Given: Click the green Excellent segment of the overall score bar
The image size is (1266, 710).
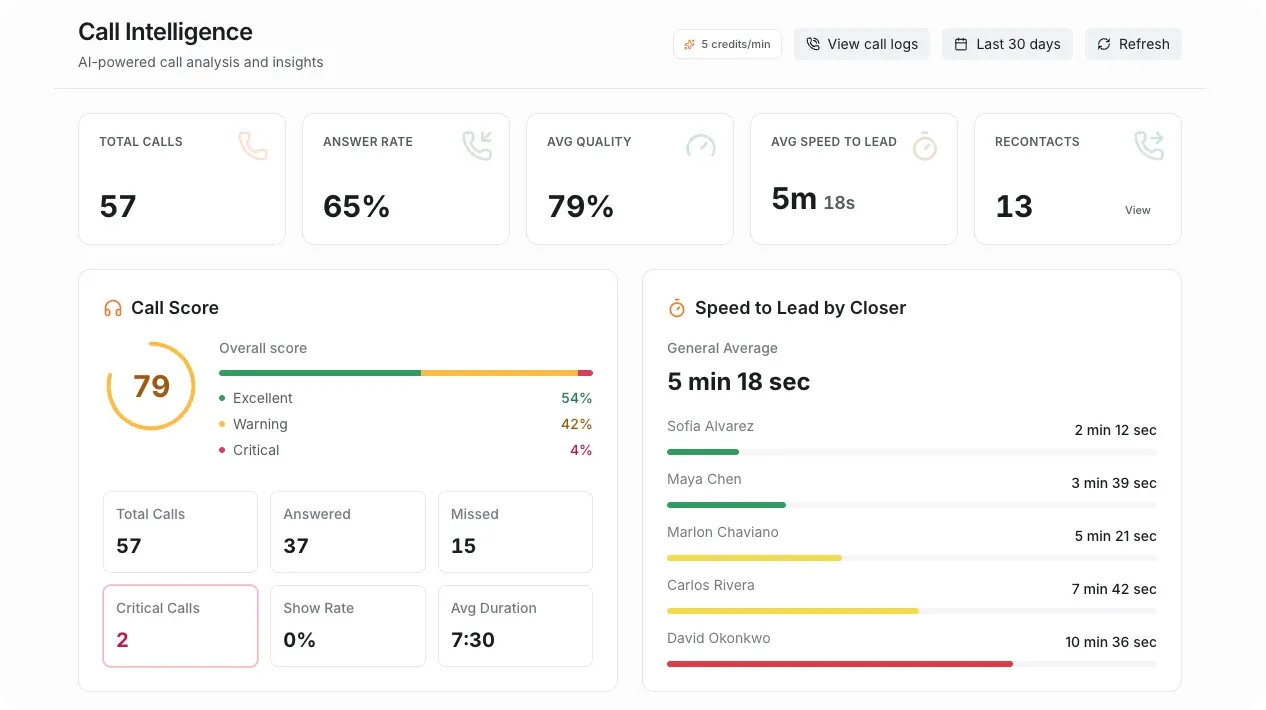Looking at the screenshot, I should [x=320, y=373].
